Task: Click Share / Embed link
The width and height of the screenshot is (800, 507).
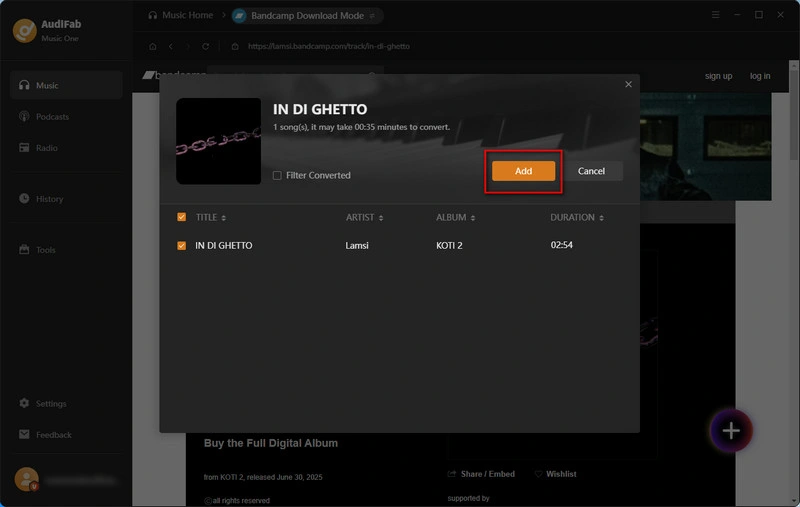Action: [x=481, y=474]
